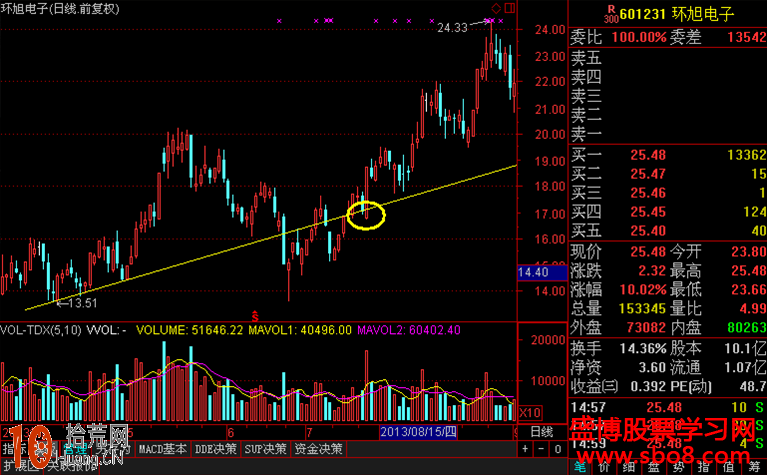Image resolution: width=767 pixels, height=475 pixels.
Task: Switch to the SUP决策 indicator tab
Action: tap(265, 449)
